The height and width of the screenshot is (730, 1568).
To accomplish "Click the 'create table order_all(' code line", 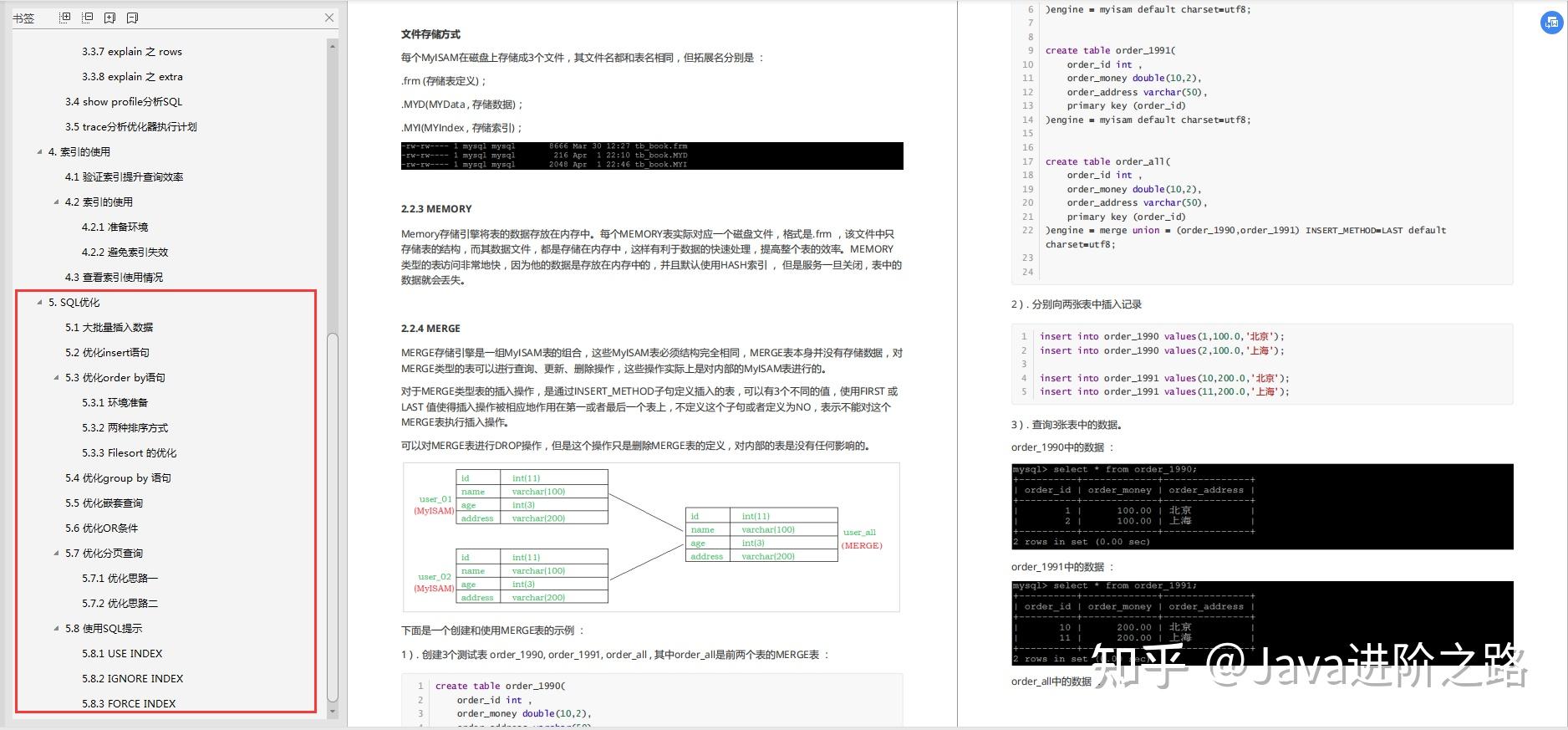I will pyautogui.click(x=1108, y=161).
